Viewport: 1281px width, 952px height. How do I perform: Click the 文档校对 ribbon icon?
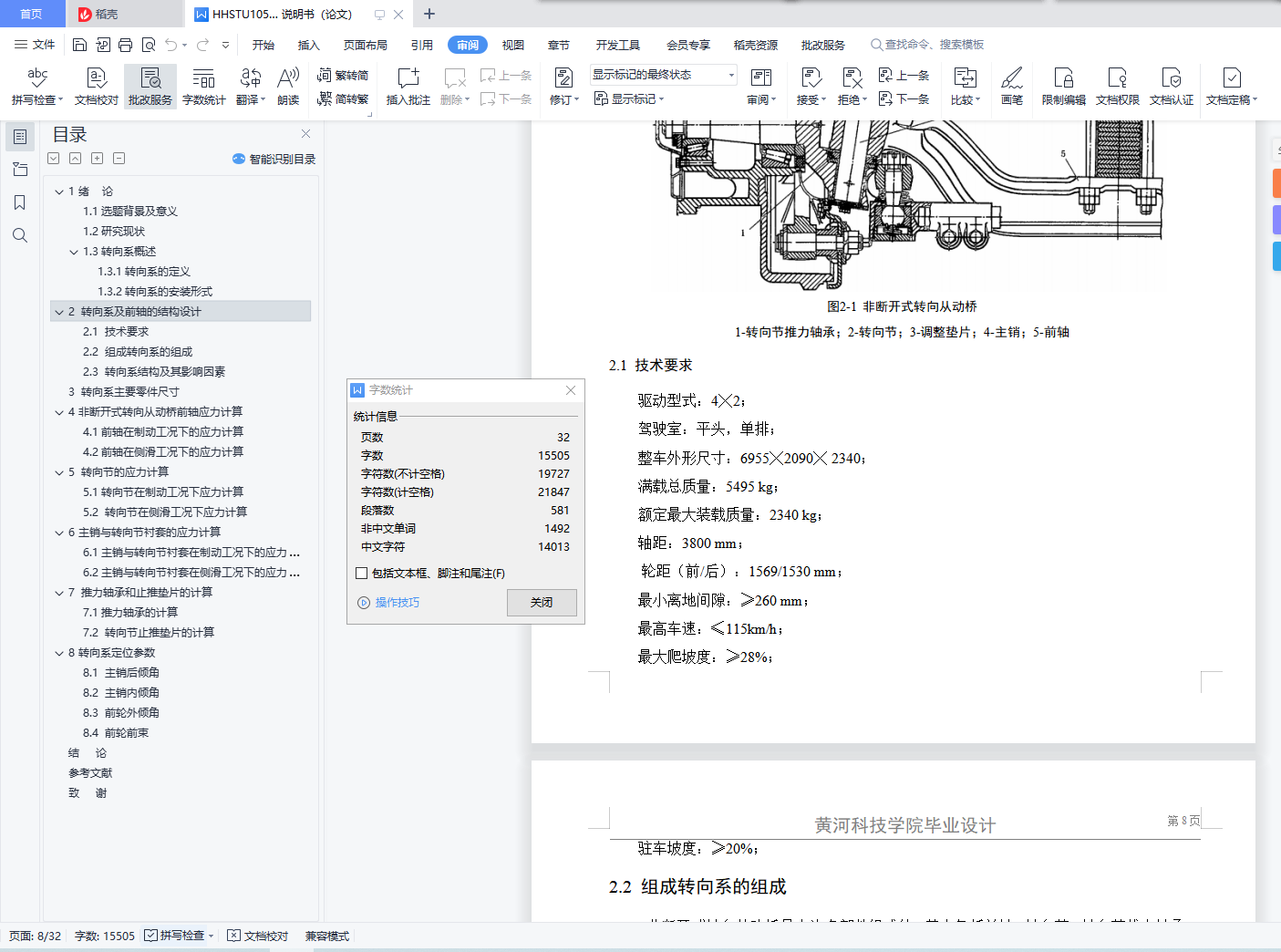coord(97,87)
